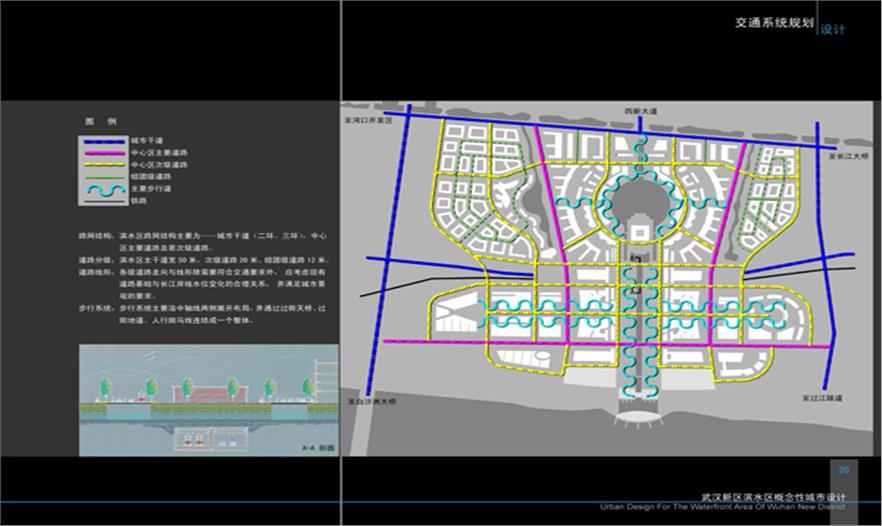This screenshot has height=526, width=882.
Task: Open the A-A street section drawing
Action: (x=208, y=399)
